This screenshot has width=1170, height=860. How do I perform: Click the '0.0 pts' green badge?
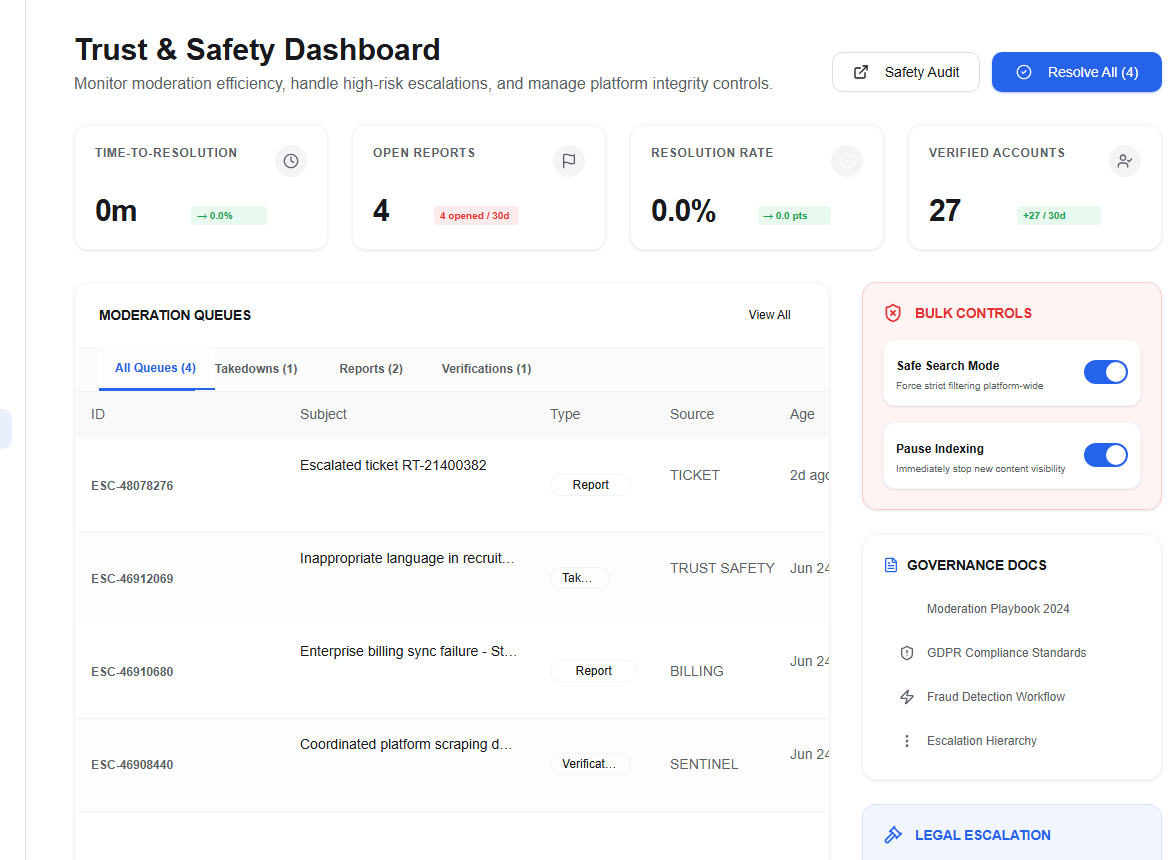[794, 216]
